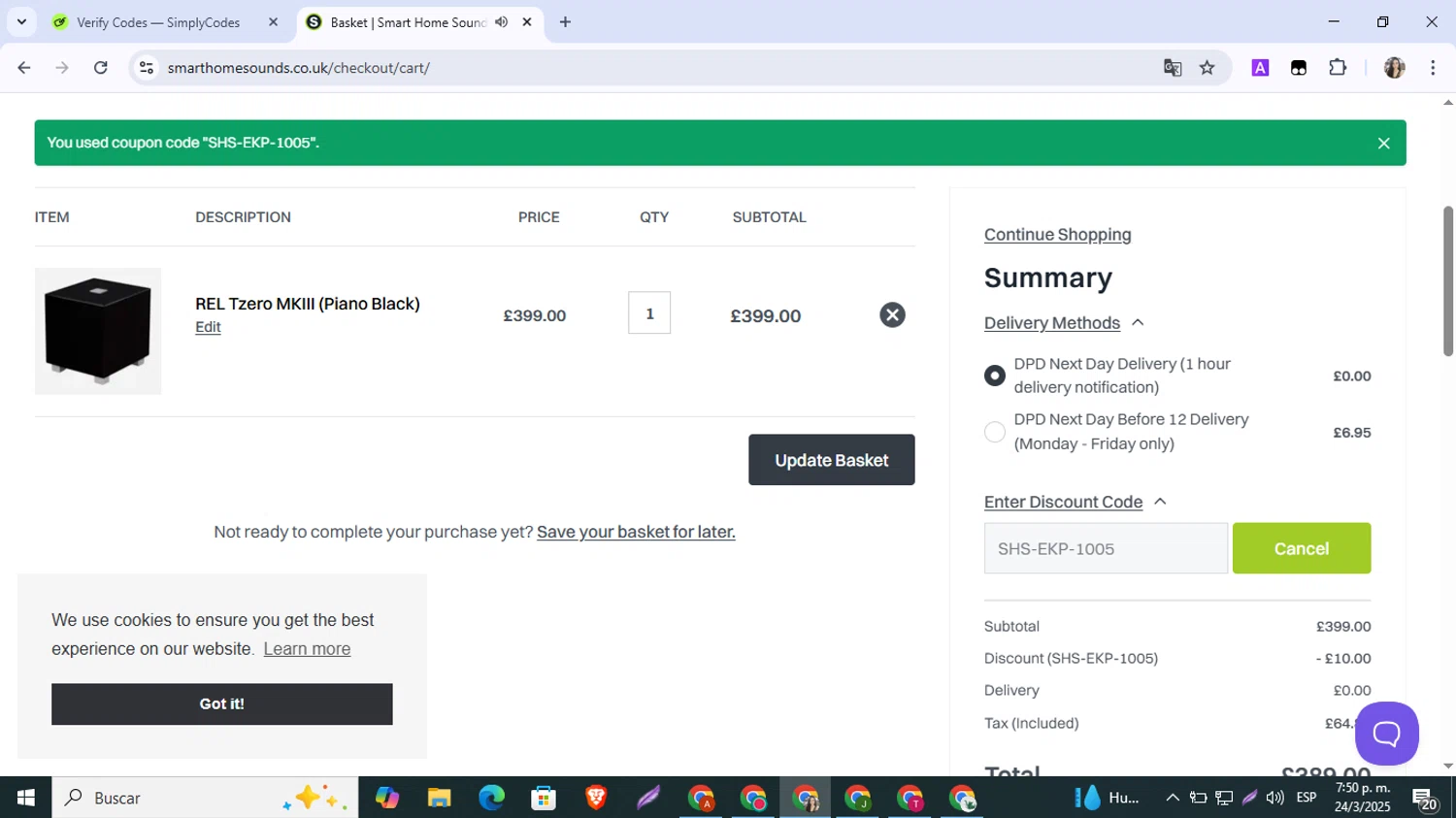
Task: Dismiss the green coupon notification banner
Action: click(x=1383, y=144)
